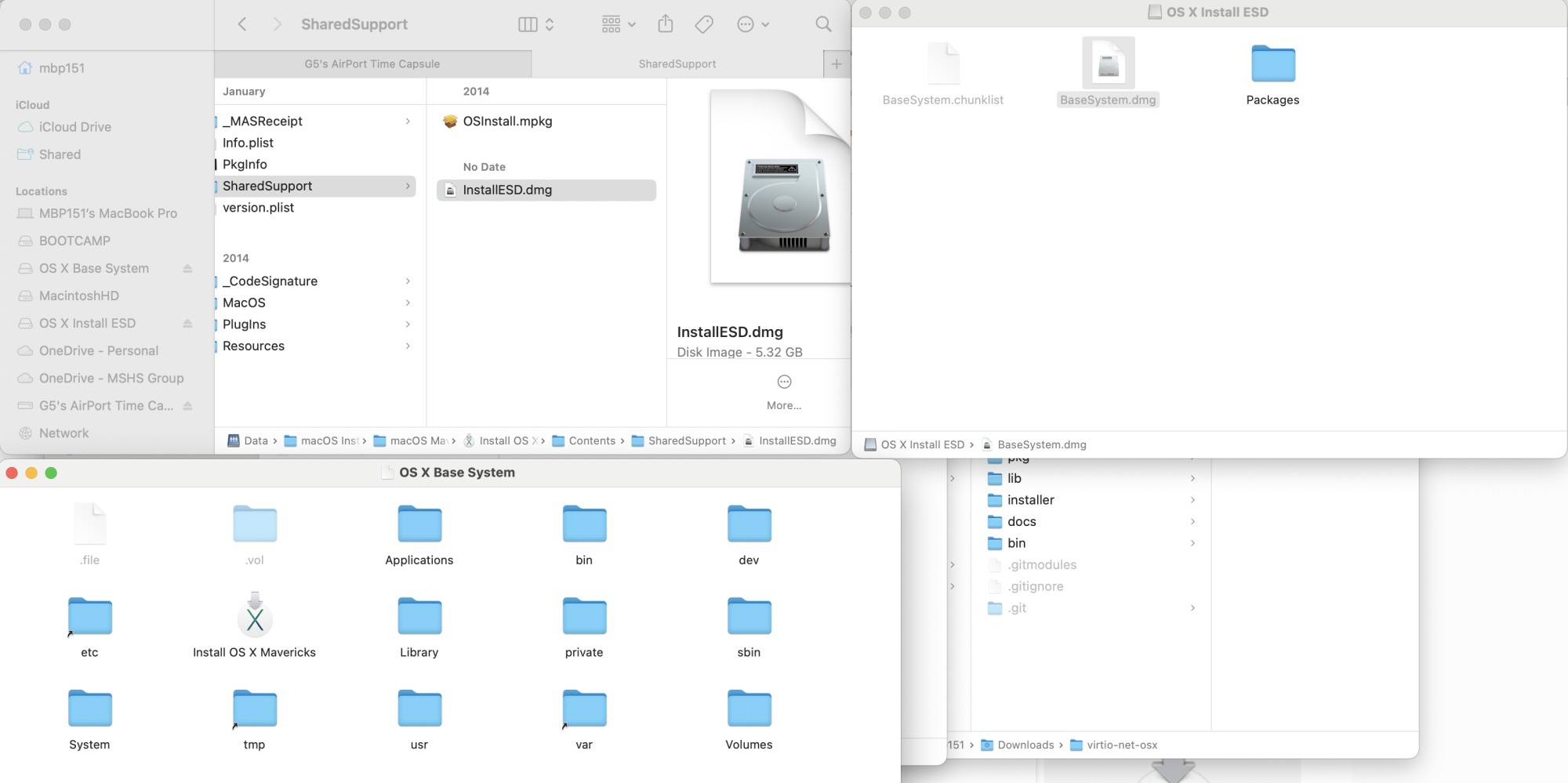Eject the OS X Base System volume

pyautogui.click(x=187, y=268)
